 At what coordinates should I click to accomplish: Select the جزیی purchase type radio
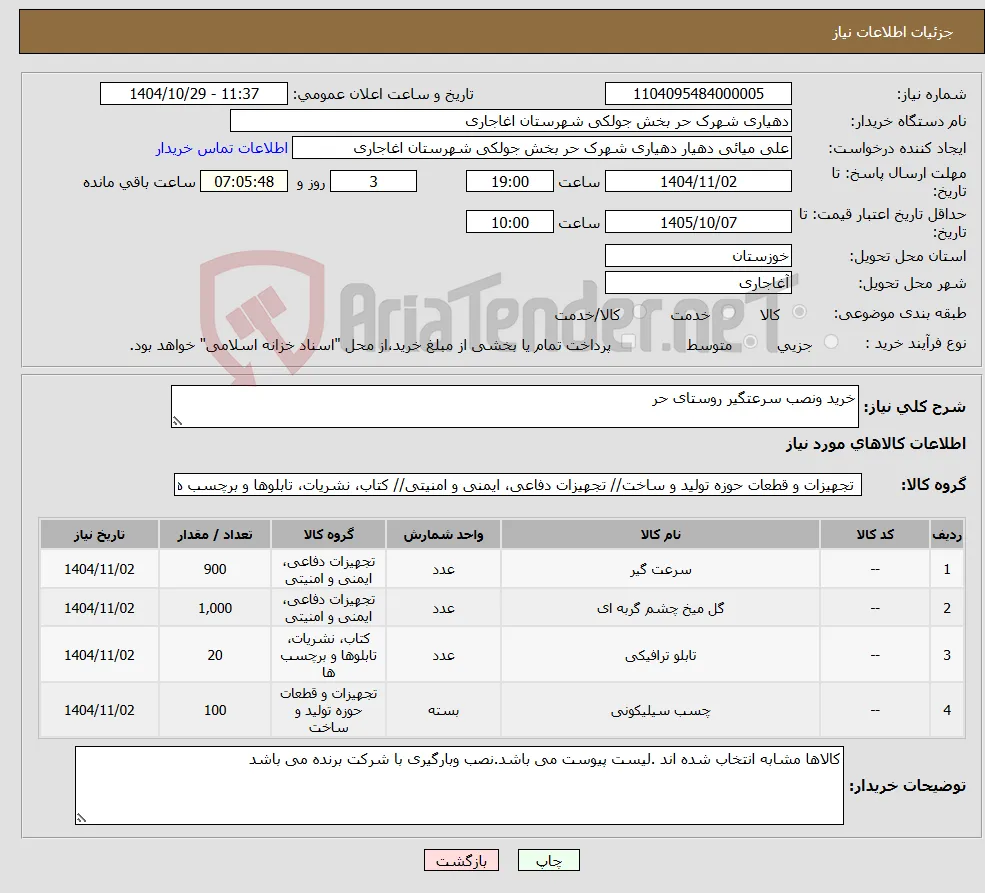click(x=830, y=342)
